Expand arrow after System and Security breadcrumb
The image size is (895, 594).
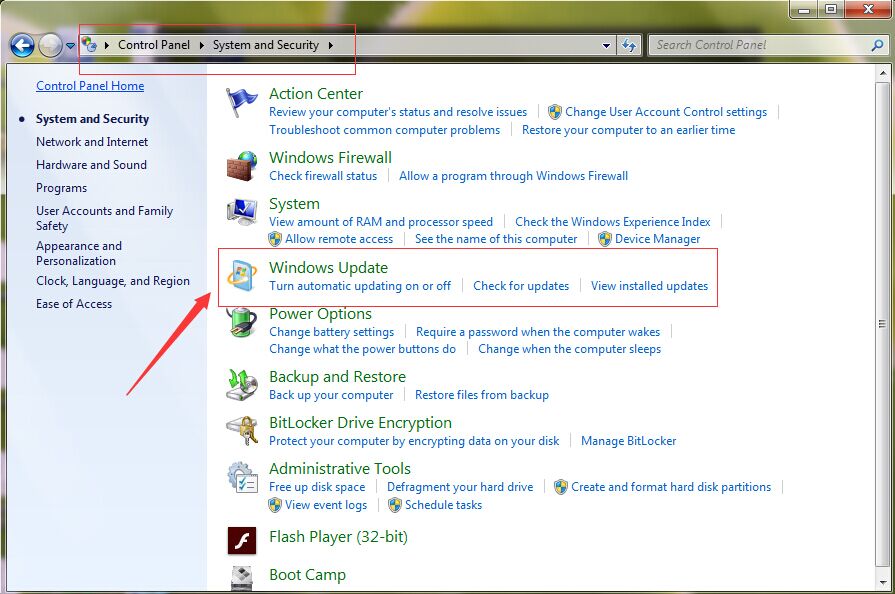[330, 45]
